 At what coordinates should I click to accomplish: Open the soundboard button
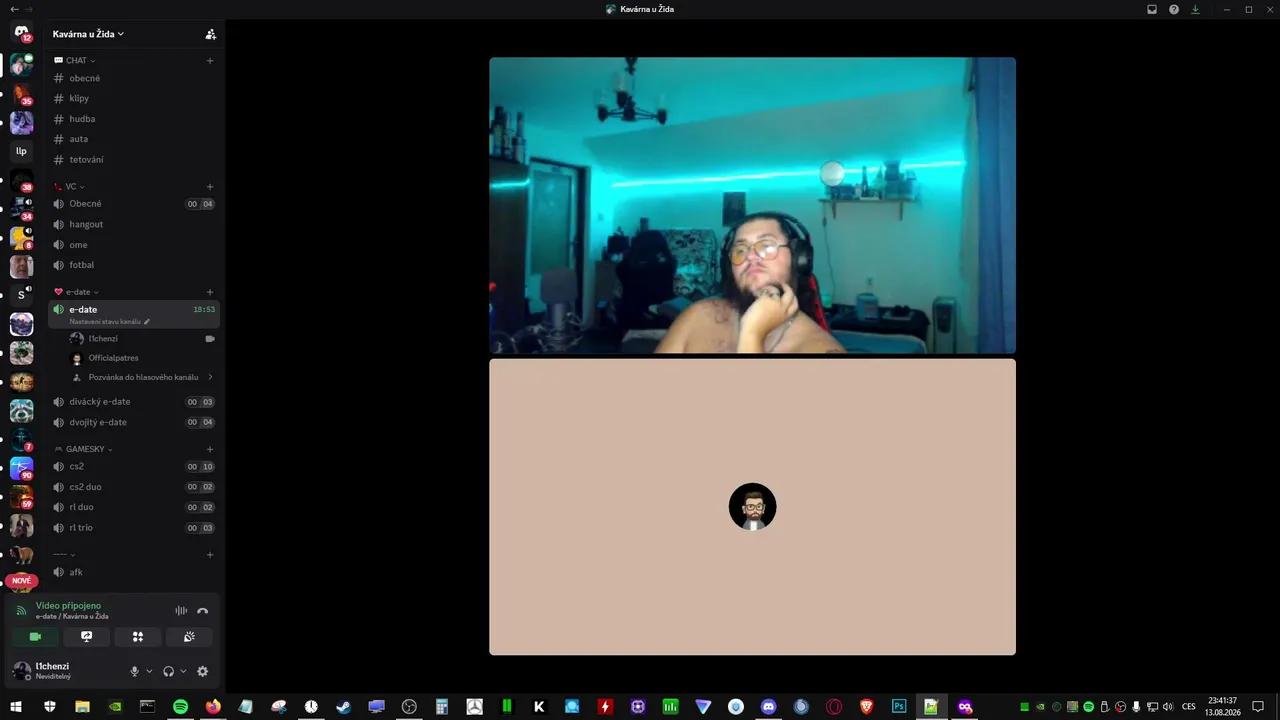(x=189, y=637)
